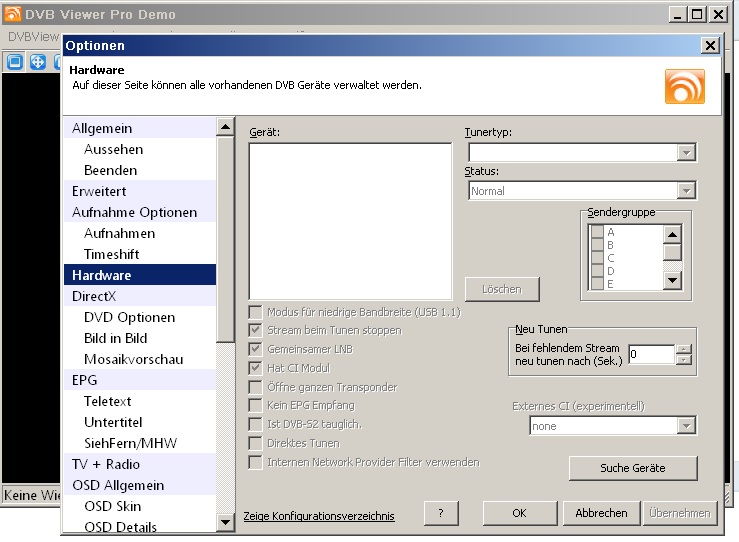The width and height of the screenshot is (739, 542).
Task: Expand the Status dropdown showing Normal
Action: (x=686, y=191)
